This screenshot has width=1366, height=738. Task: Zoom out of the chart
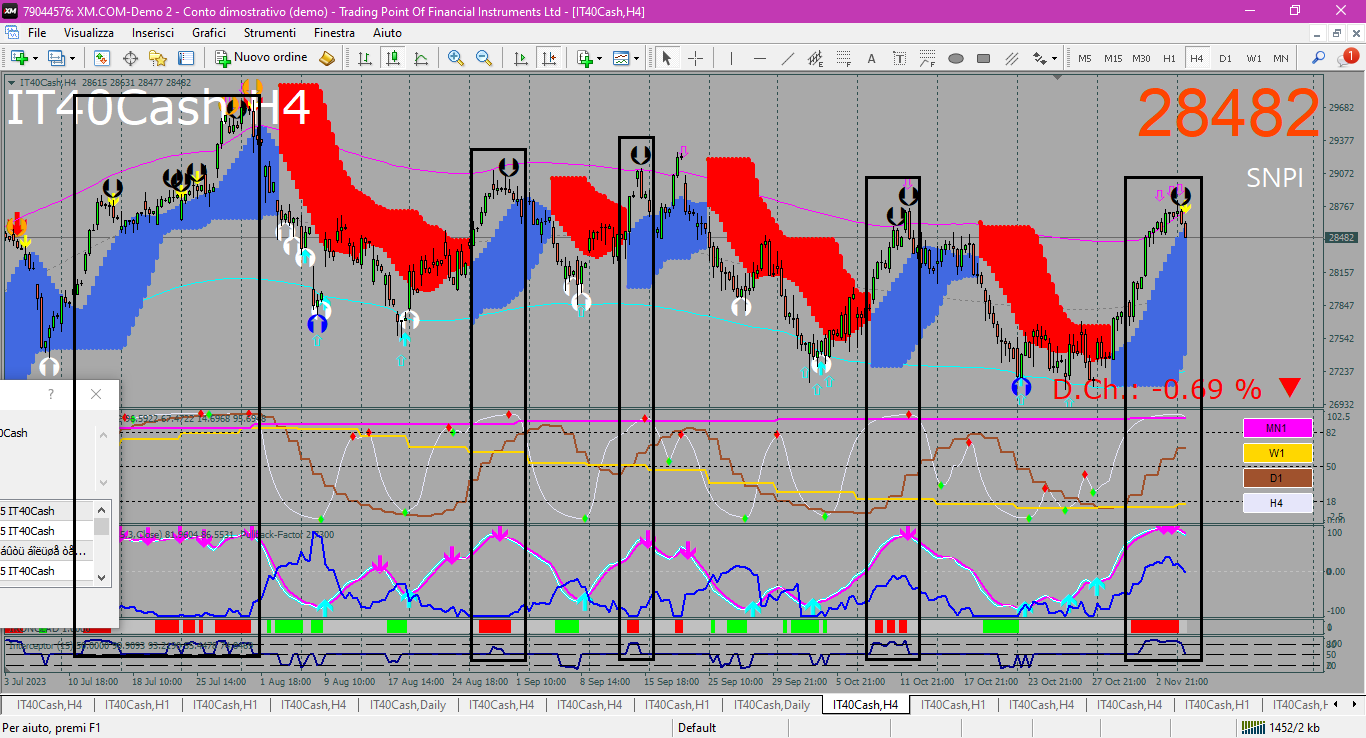tap(484, 58)
